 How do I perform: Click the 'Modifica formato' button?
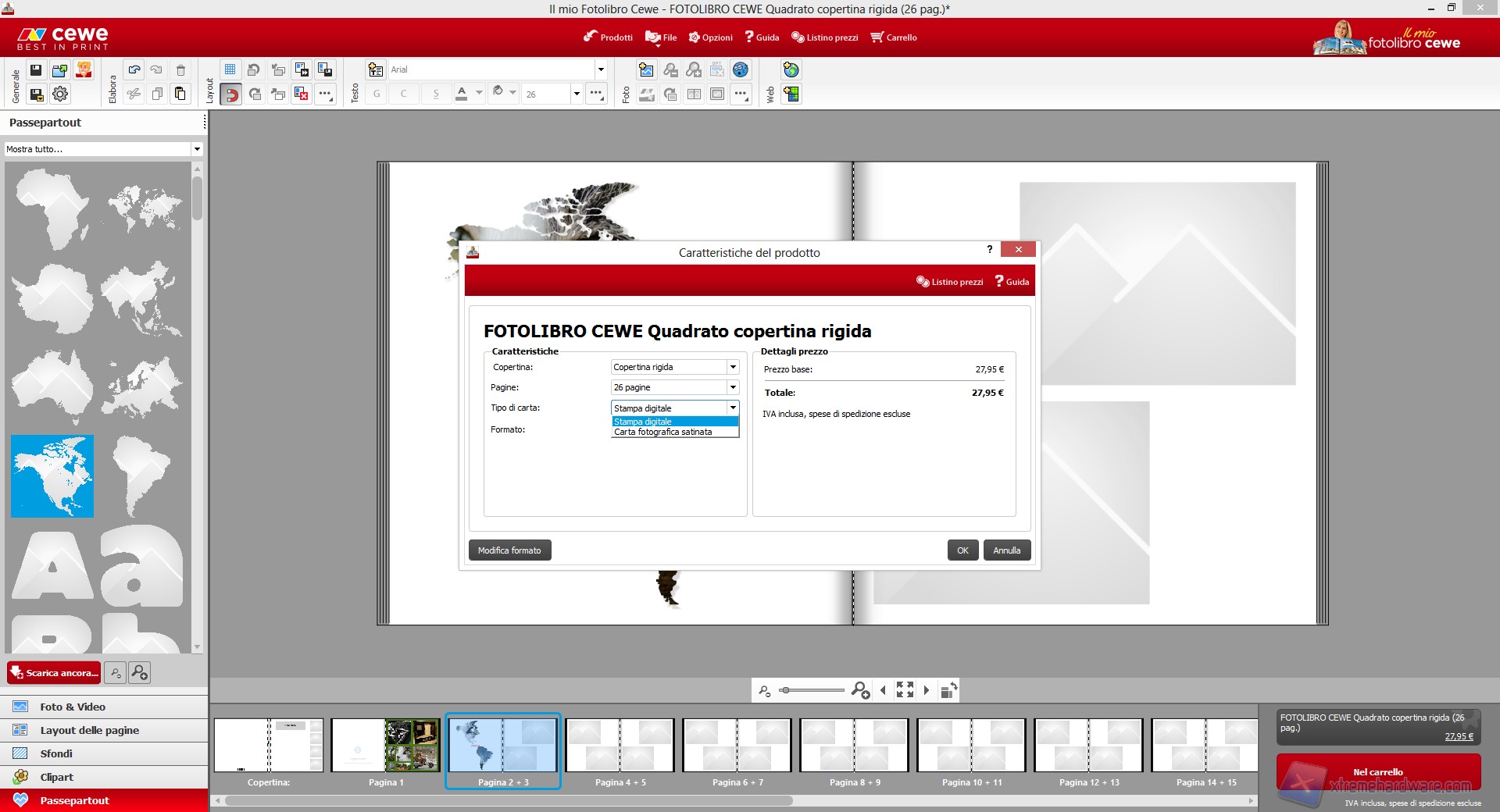point(509,550)
